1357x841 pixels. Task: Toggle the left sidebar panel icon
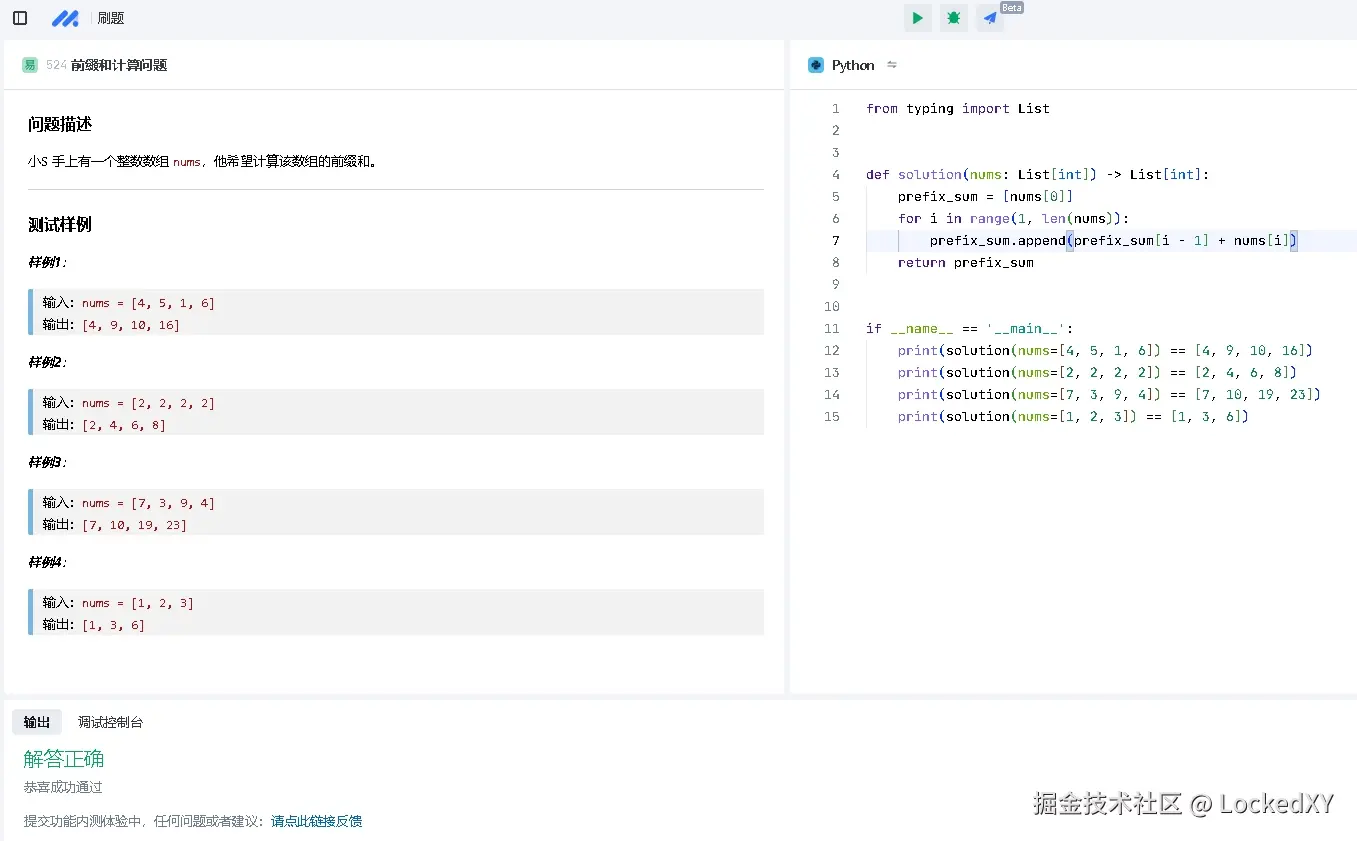pos(20,18)
